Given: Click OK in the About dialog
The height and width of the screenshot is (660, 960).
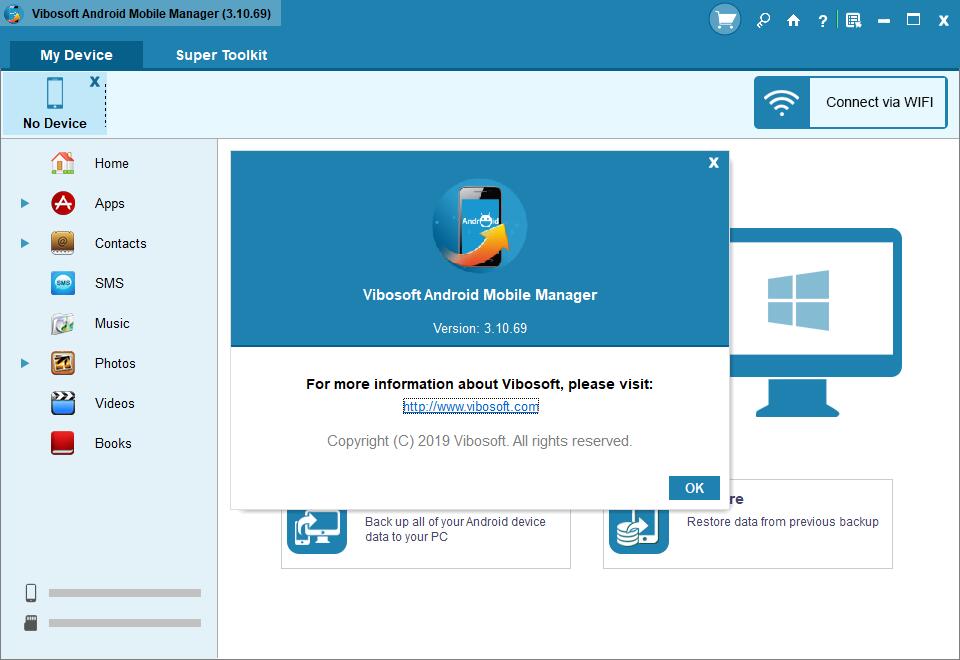Looking at the screenshot, I should click(694, 488).
